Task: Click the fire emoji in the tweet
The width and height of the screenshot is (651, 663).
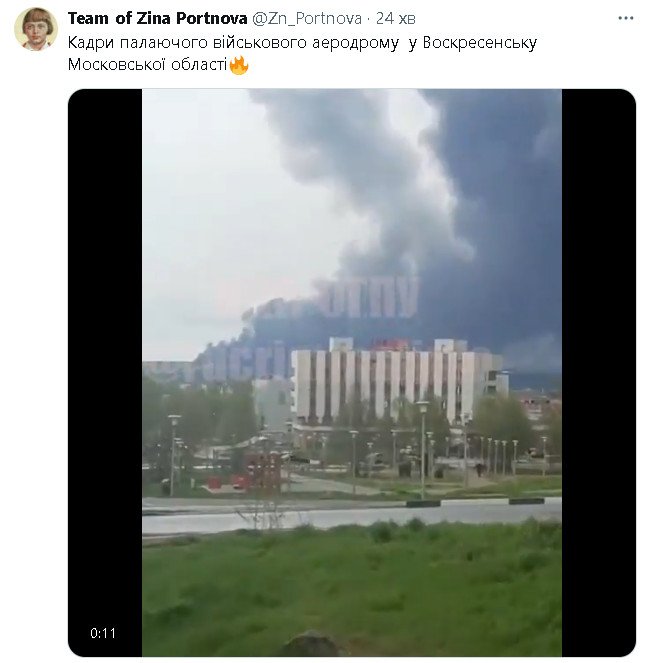Action: 238,65
